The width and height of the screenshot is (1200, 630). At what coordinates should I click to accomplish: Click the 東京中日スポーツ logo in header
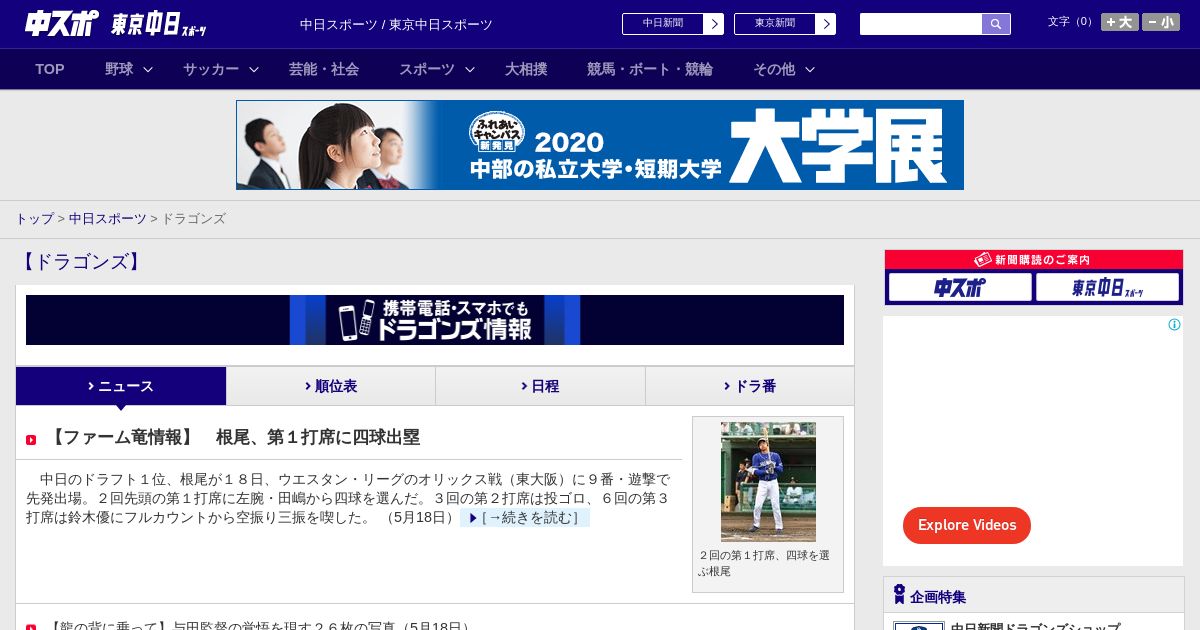159,24
